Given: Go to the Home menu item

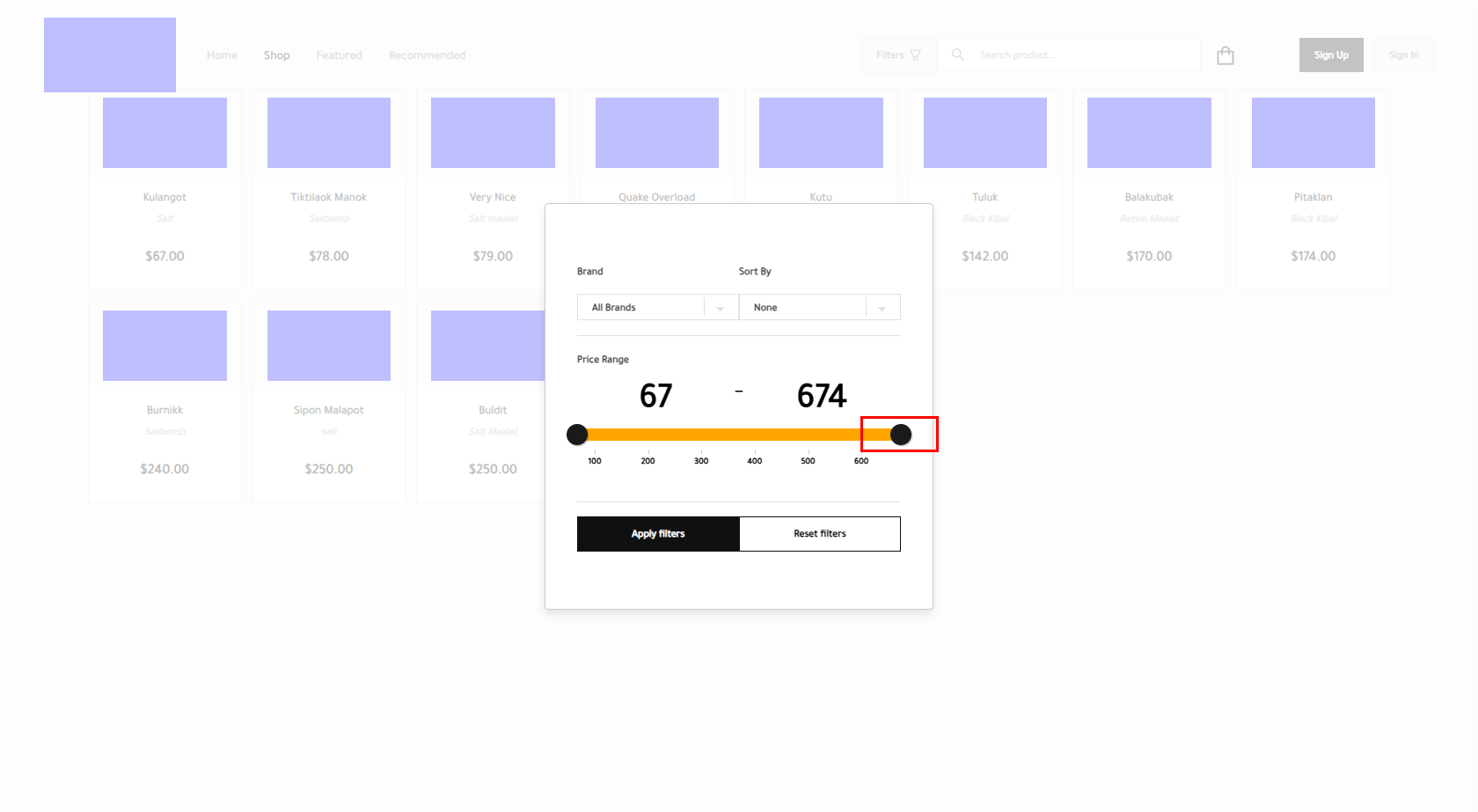Looking at the screenshot, I should tap(222, 55).
